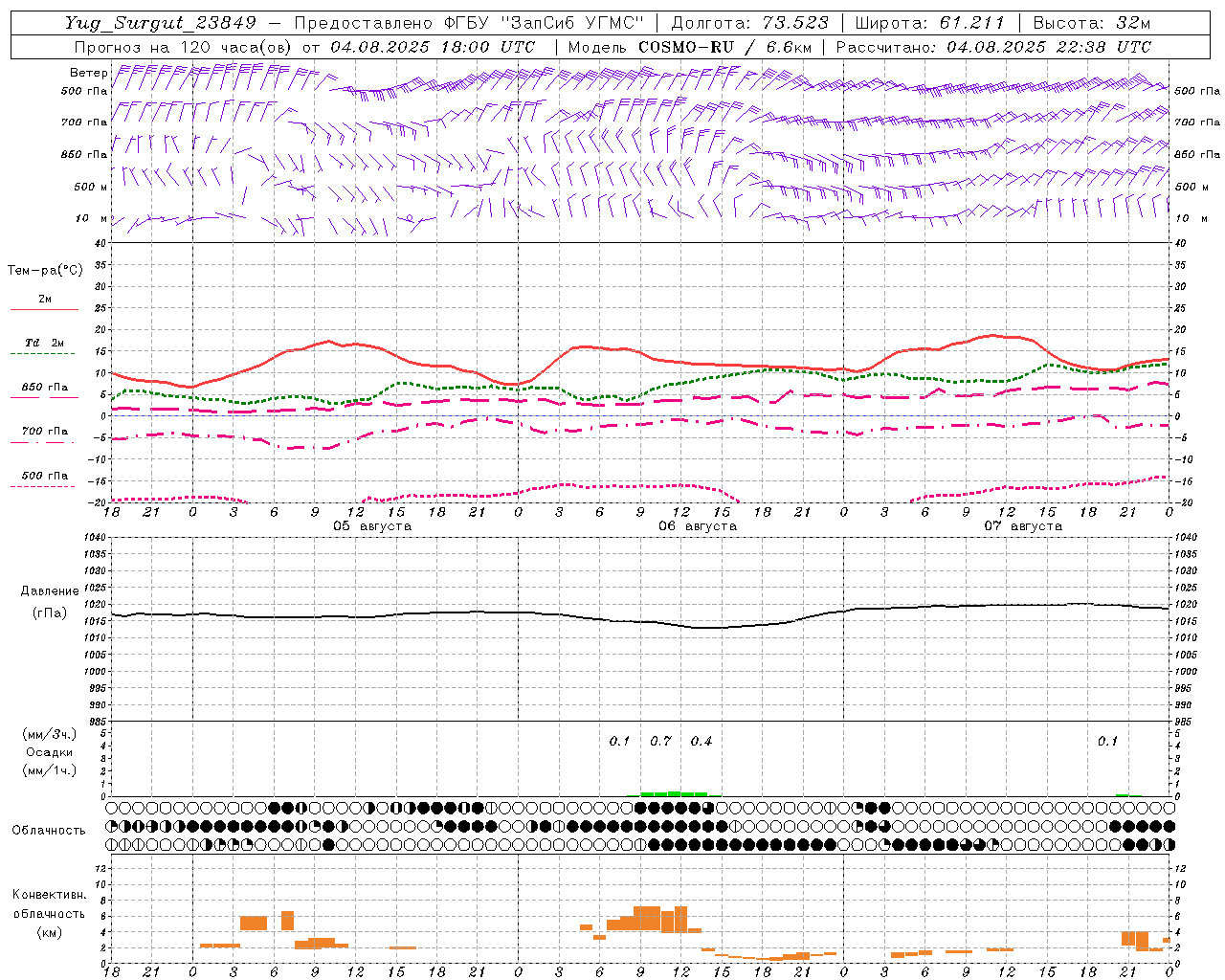Viewport: 1225px width, 980px height.
Task: Click the Давление pressure panel label
Action: click(50, 591)
